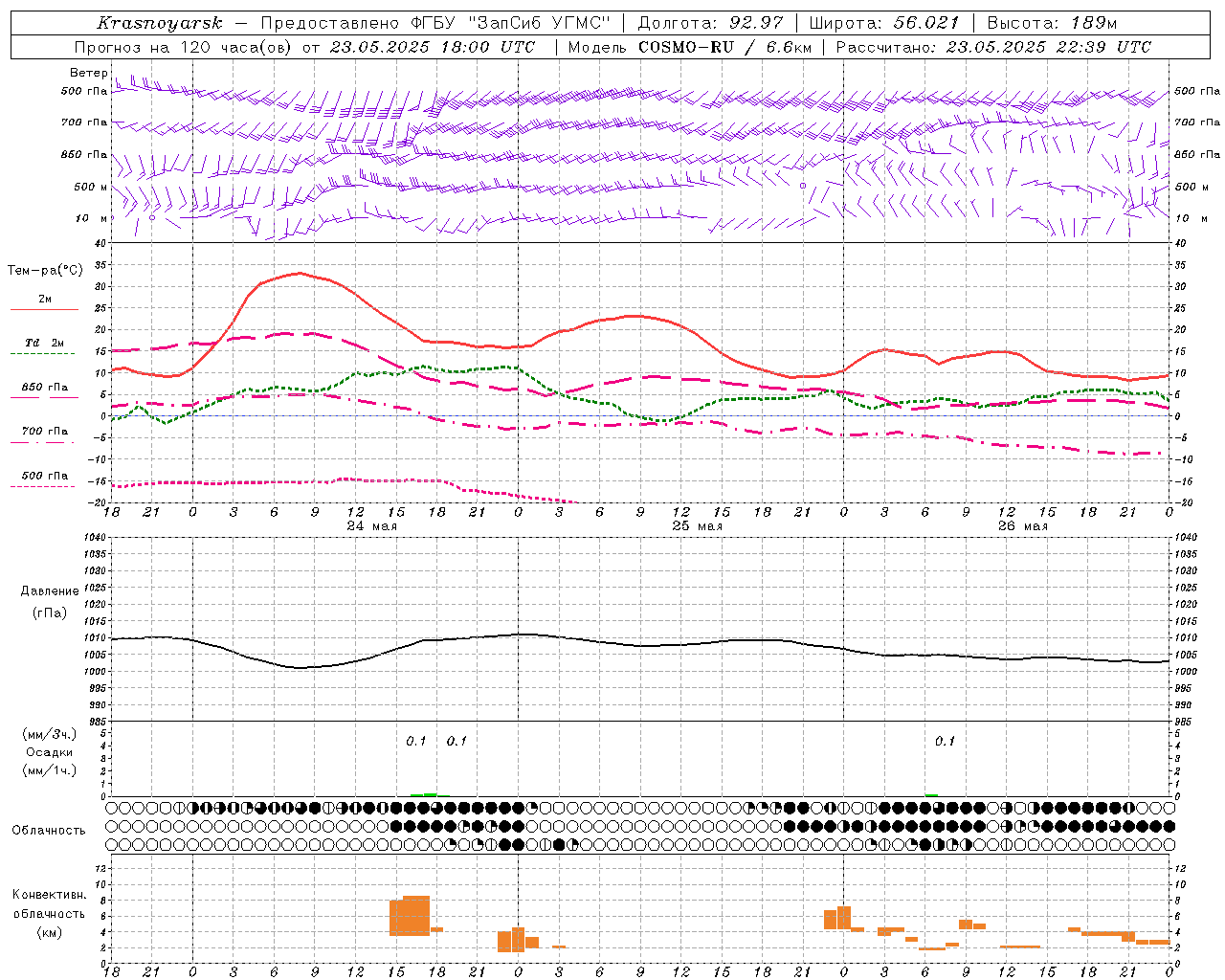The width and height of the screenshot is (1225, 980).
Task: Click the (мм/1ч.) precipitation unit label
Action: pyautogui.click(x=50, y=770)
